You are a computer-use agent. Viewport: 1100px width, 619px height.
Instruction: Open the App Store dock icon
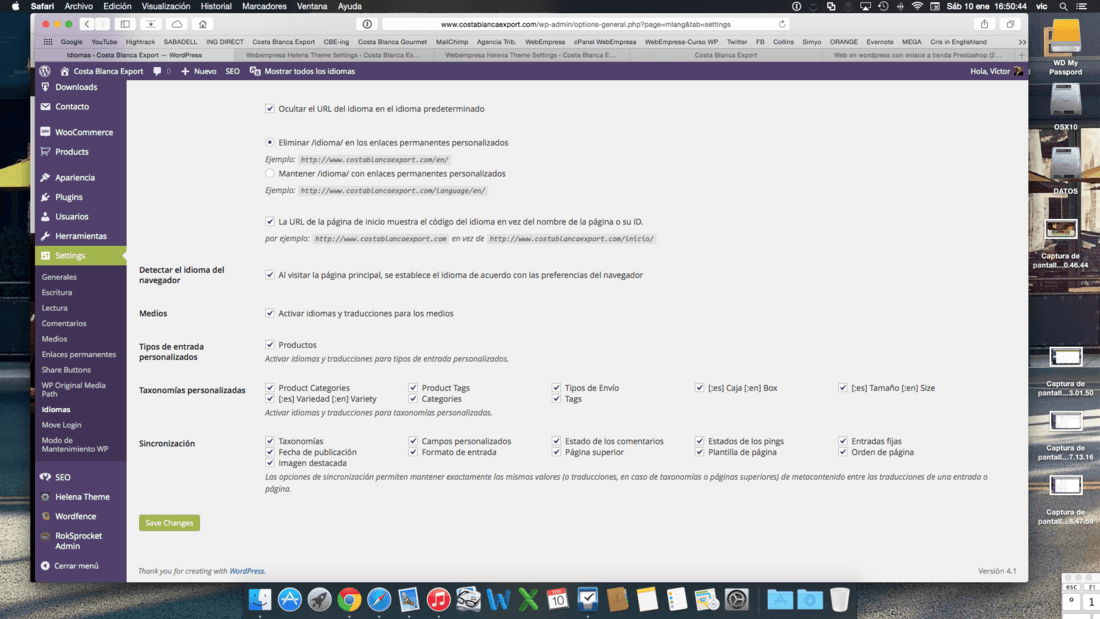(290, 599)
